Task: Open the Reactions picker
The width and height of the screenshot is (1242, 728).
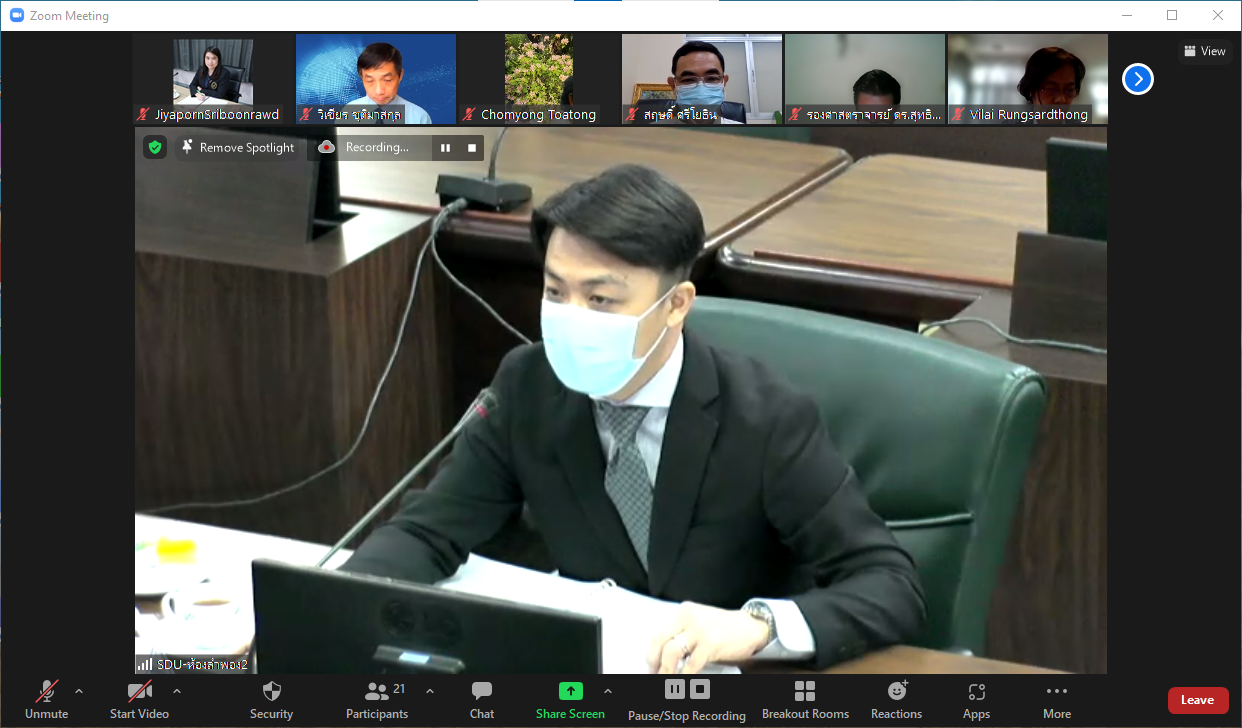Action: point(896,699)
